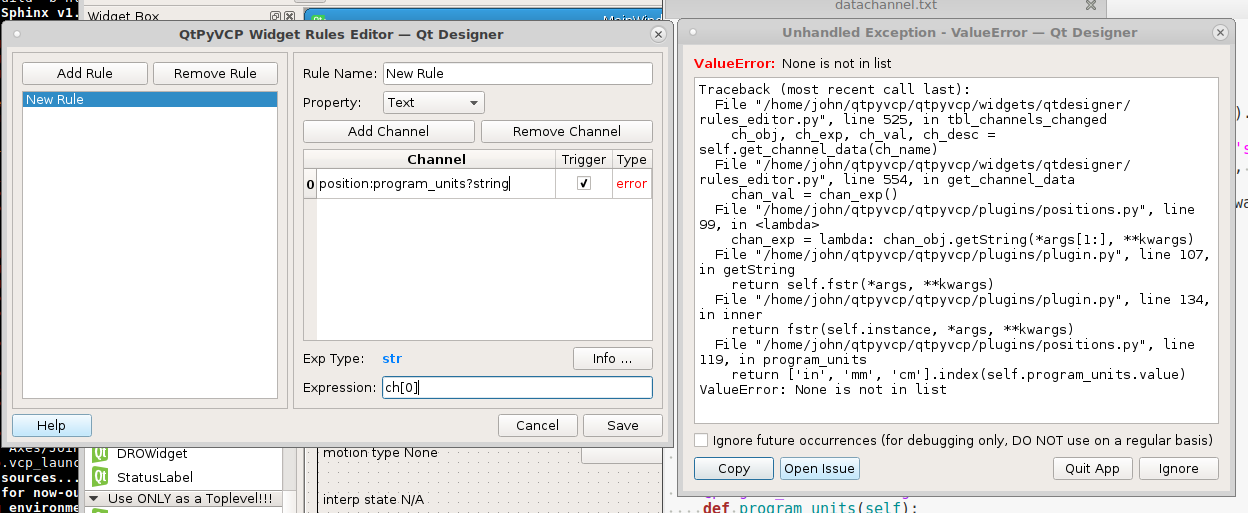Click Ignore in exception dialog
Viewport: 1248px width, 513px height.
1178,468
